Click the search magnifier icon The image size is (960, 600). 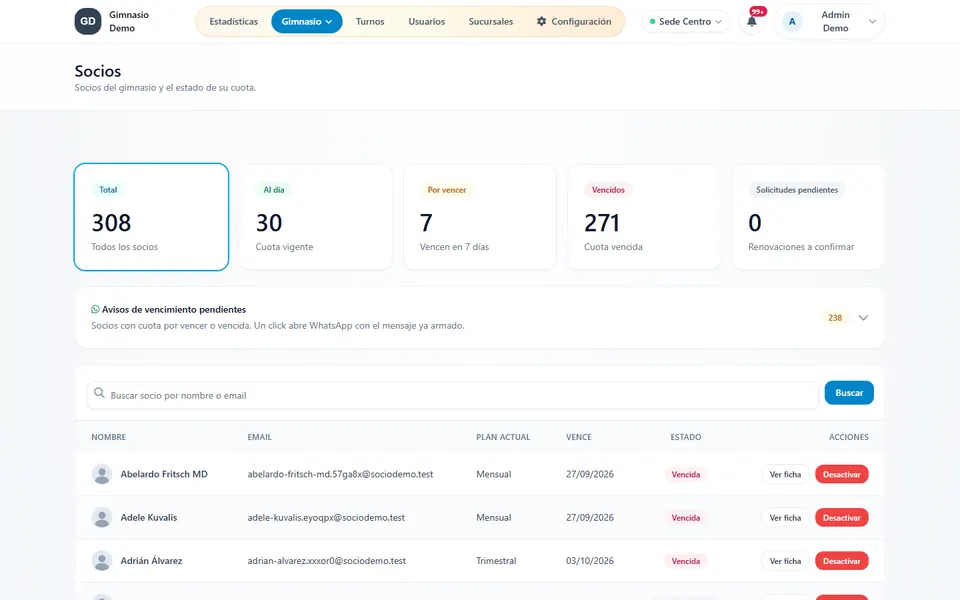click(99, 393)
